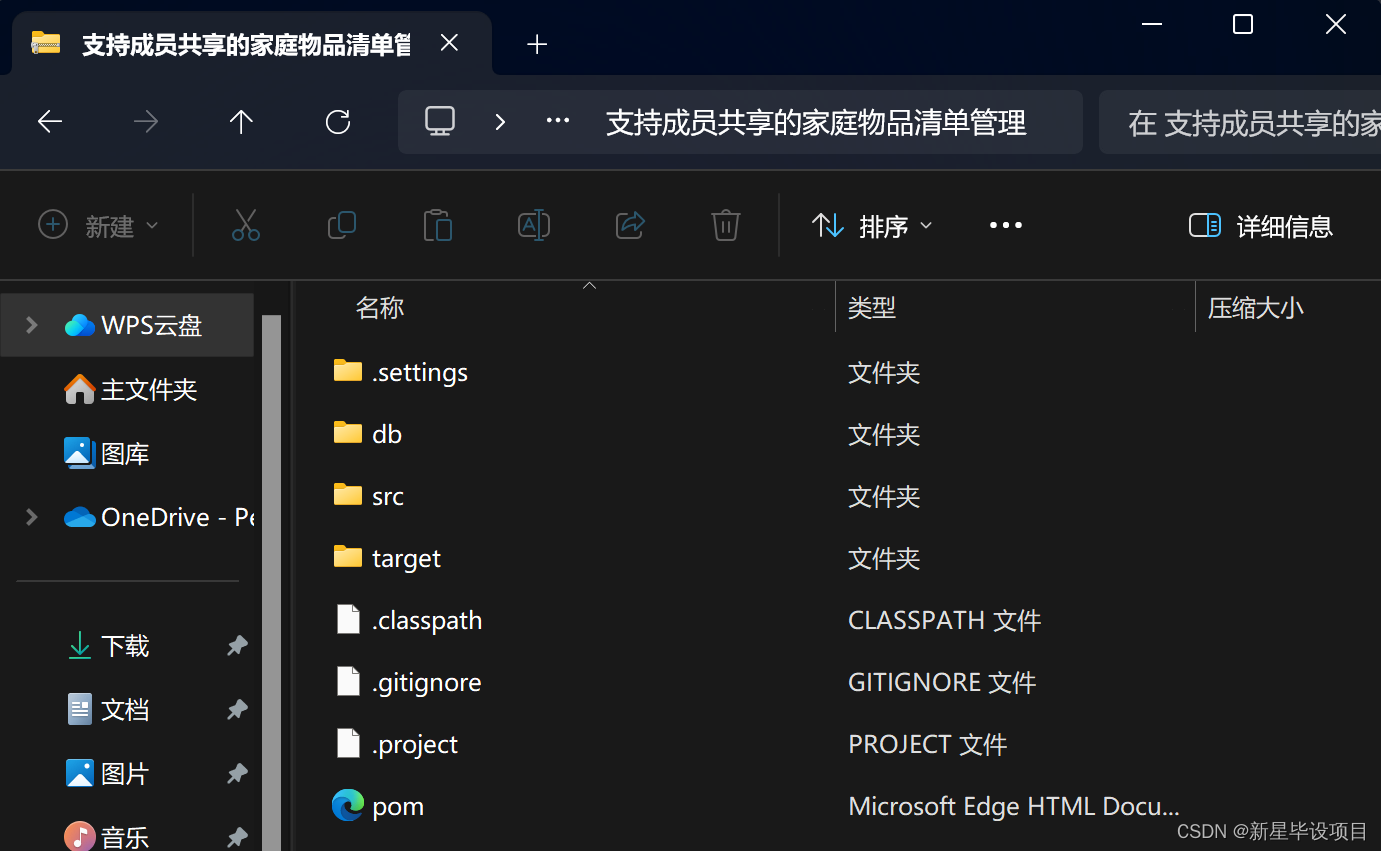Delete using the trash can icon
1381x851 pixels.
(726, 225)
